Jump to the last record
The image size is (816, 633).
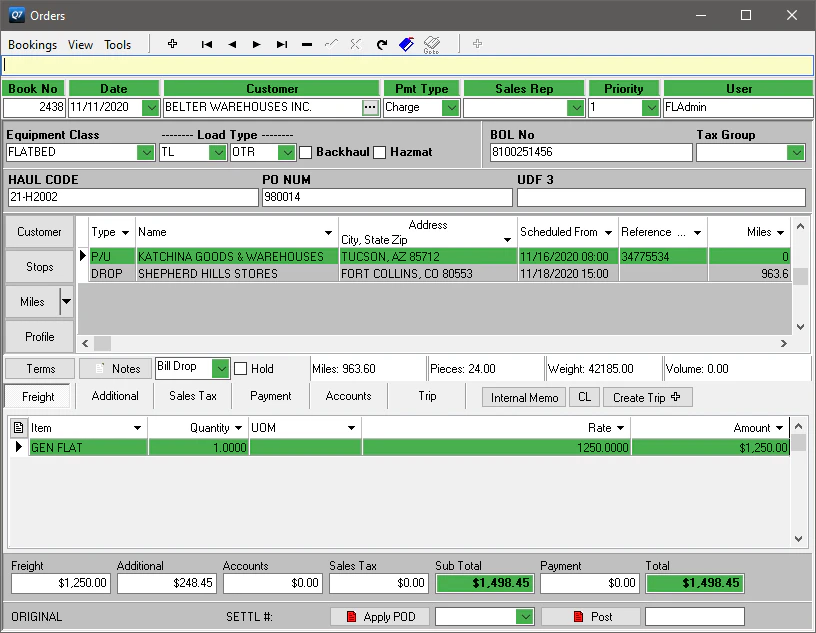[x=281, y=44]
